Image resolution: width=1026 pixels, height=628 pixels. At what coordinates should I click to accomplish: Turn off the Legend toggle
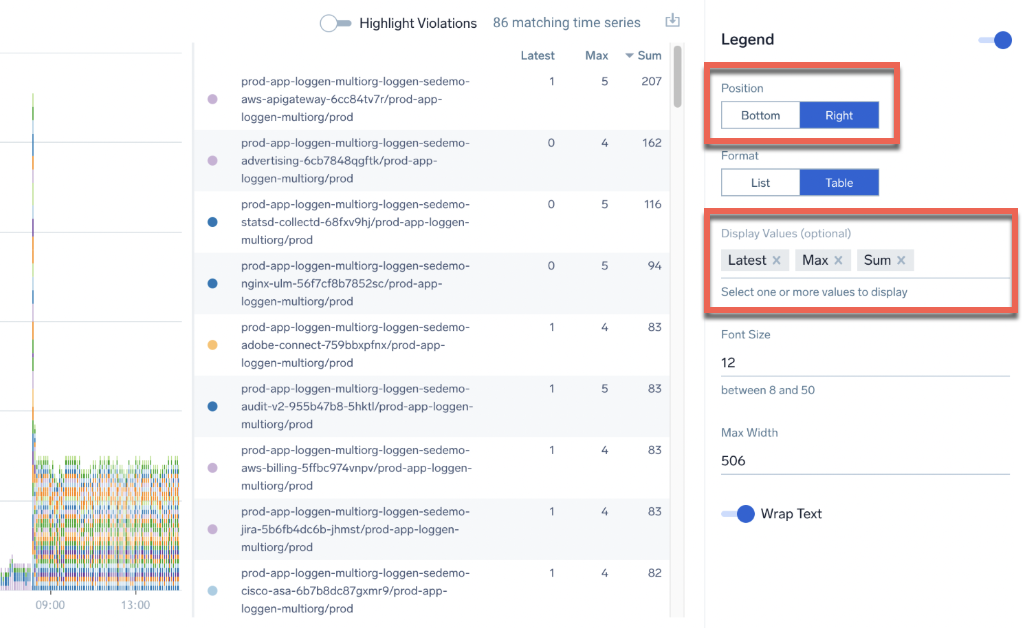pyautogui.click(x=995, y=40)
